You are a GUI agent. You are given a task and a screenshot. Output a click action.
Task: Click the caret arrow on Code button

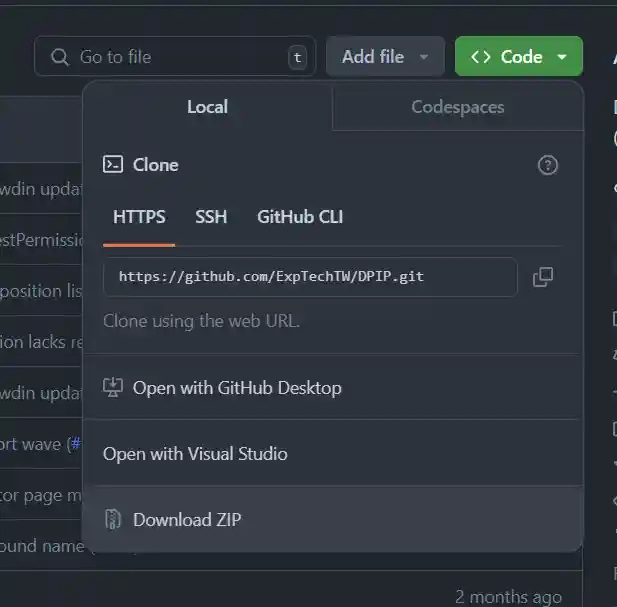click(x=562, y=57)
